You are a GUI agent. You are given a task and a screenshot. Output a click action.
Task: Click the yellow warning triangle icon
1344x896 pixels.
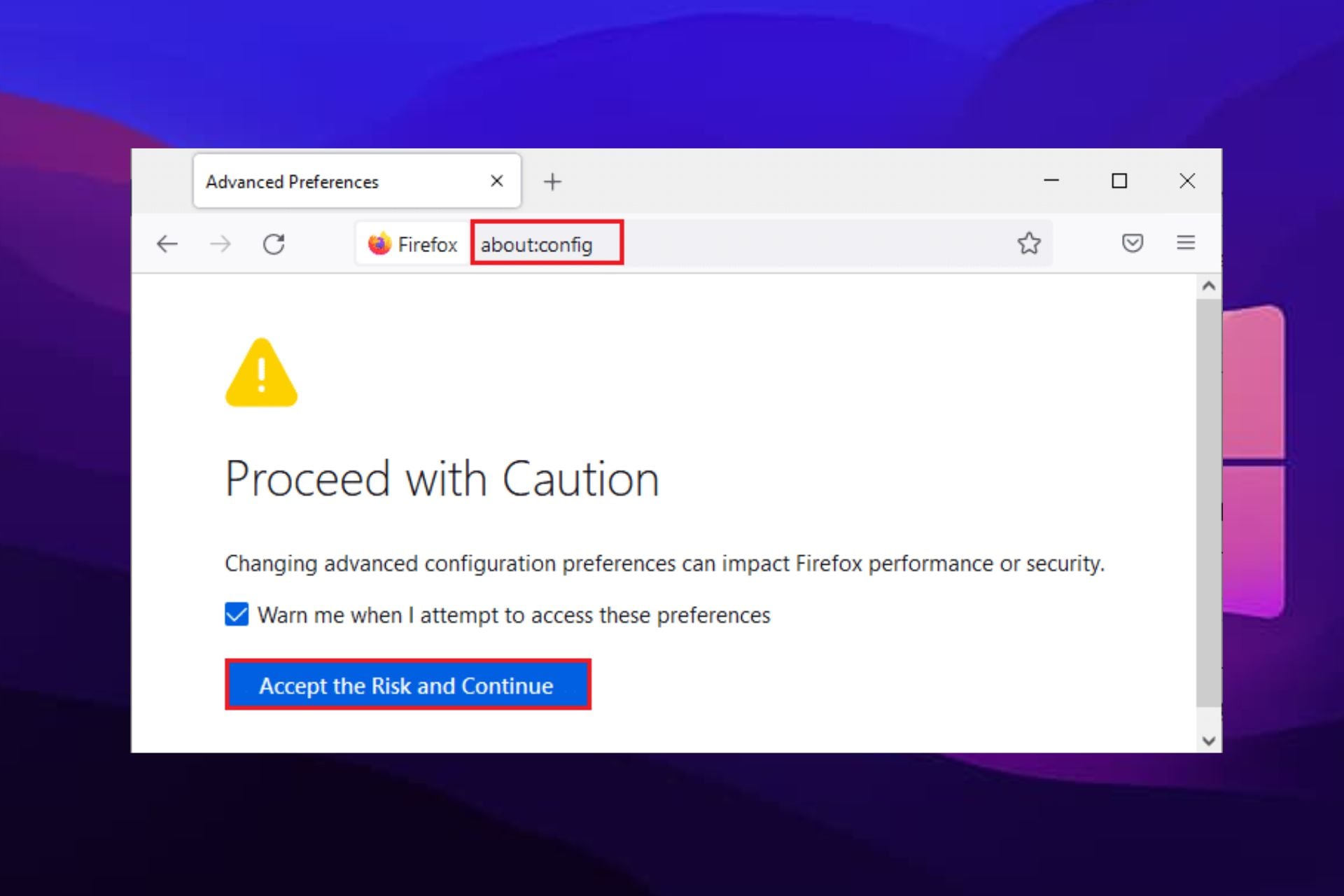[x=261, y=372]
